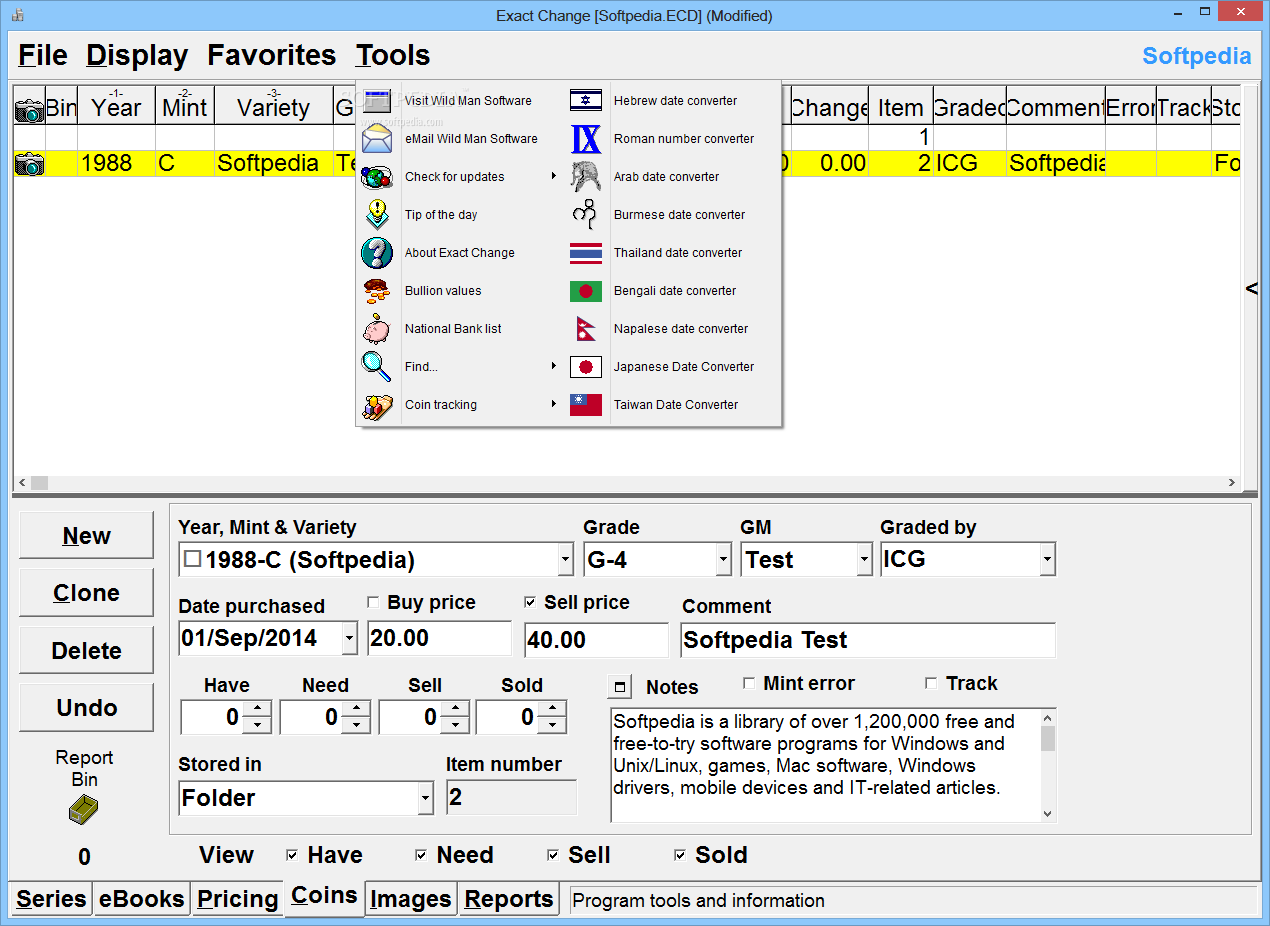Toggle the View Have checkbox
Screen dimensions: 1270x926
click(292, 855)
